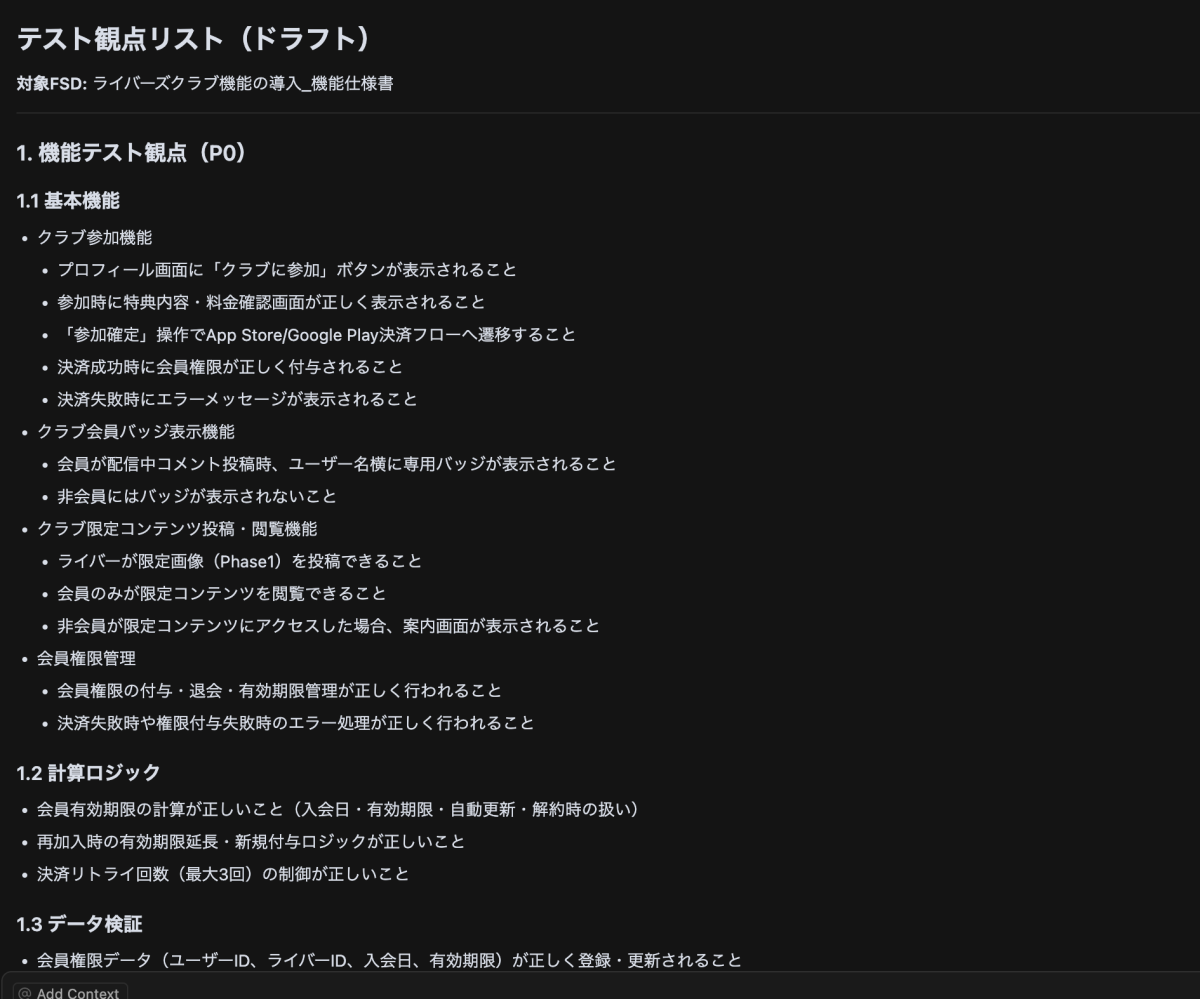This screenshot has height=999, width=1200.
Task: Click the 1.1 基本機能 subheading
Action: (x=68, y=201)
